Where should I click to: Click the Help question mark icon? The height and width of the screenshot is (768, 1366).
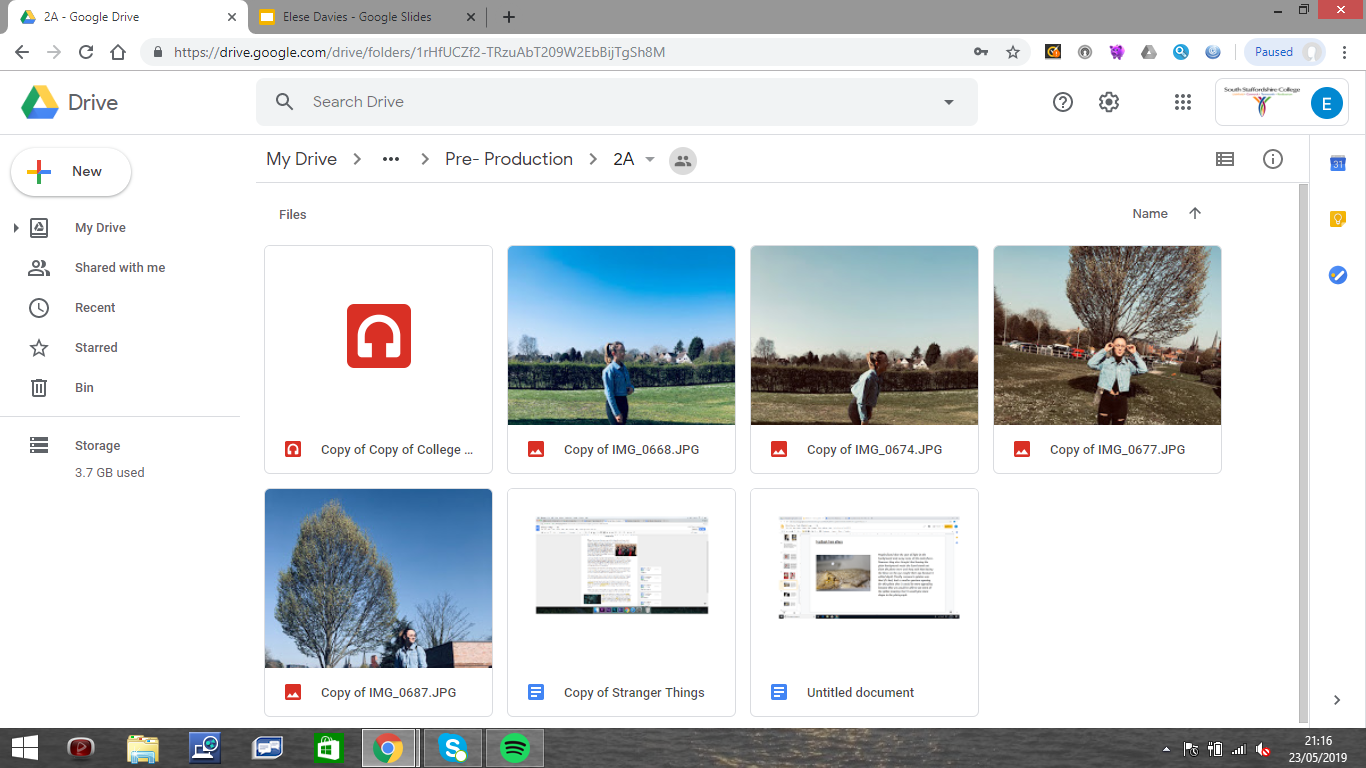point(1063,102)
